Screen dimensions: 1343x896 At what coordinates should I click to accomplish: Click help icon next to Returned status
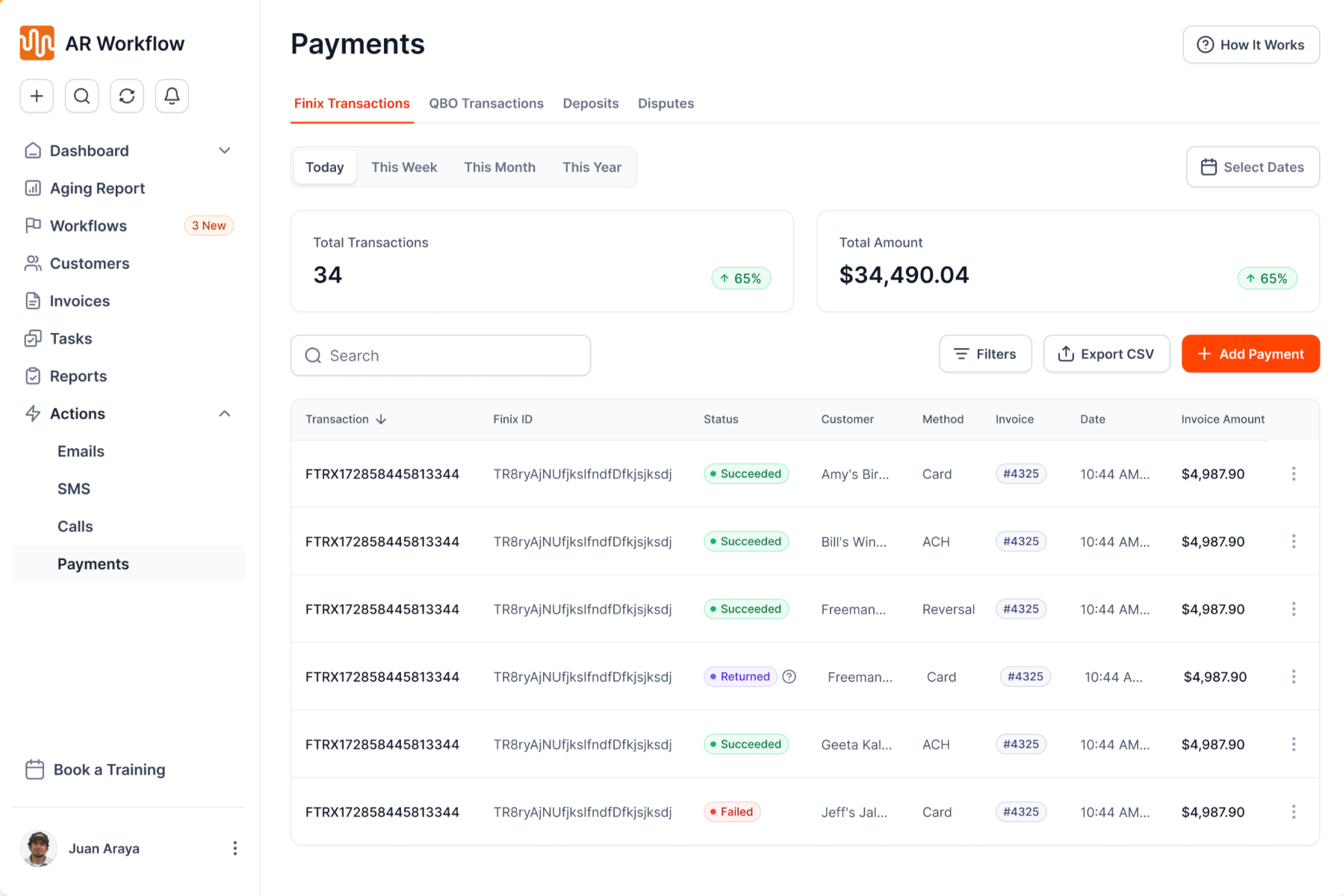point(789,676)
